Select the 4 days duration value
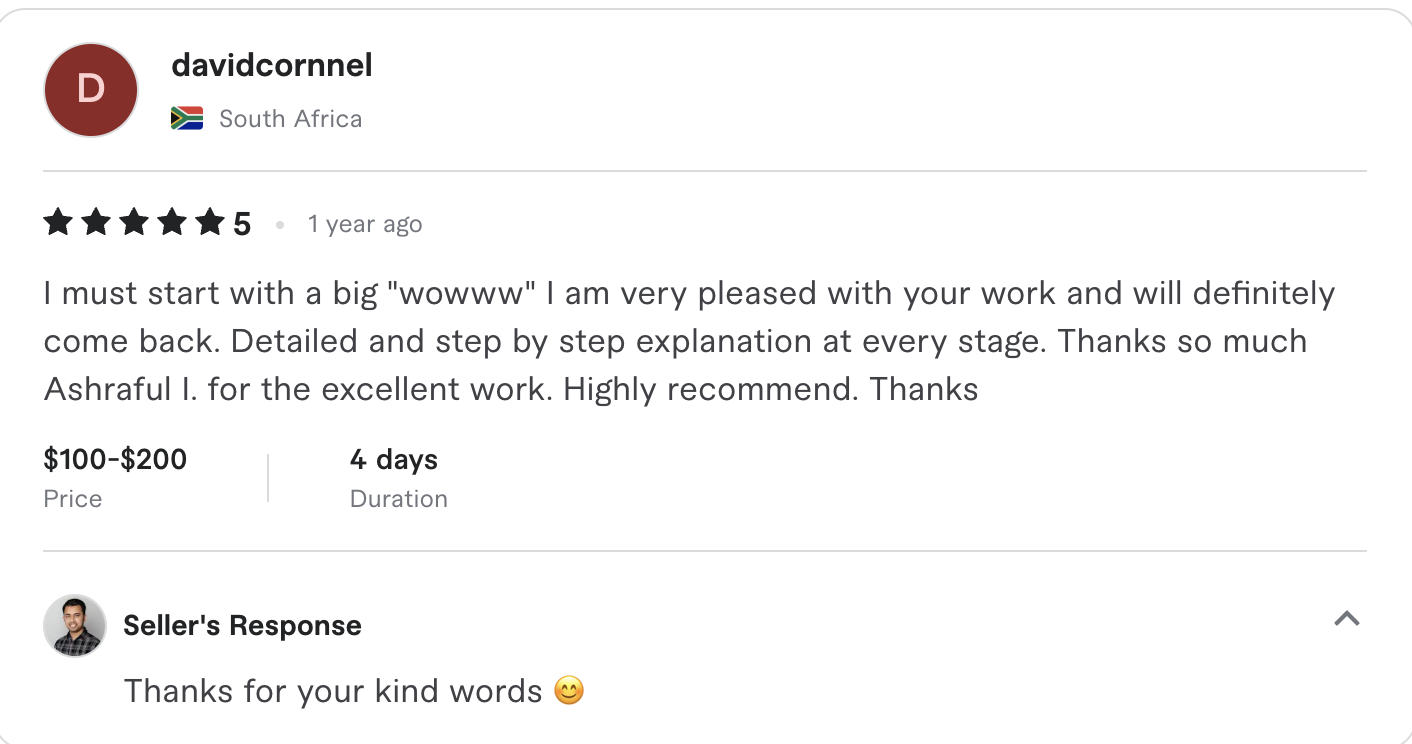This screenshot has height=744, width=1412. coord(392,459)
